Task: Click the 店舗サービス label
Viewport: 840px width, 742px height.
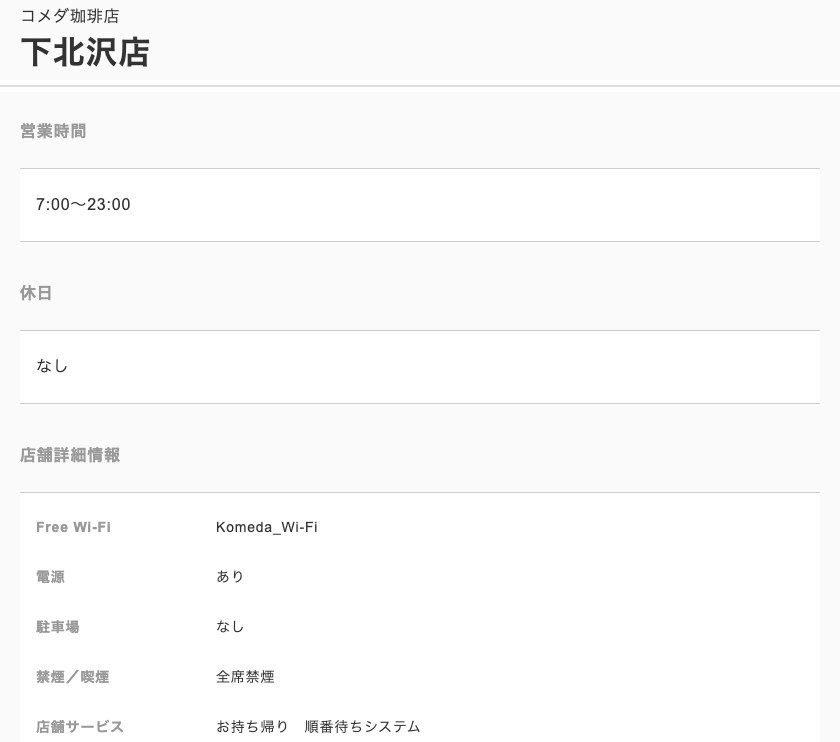Action: [x=80, y=726]
